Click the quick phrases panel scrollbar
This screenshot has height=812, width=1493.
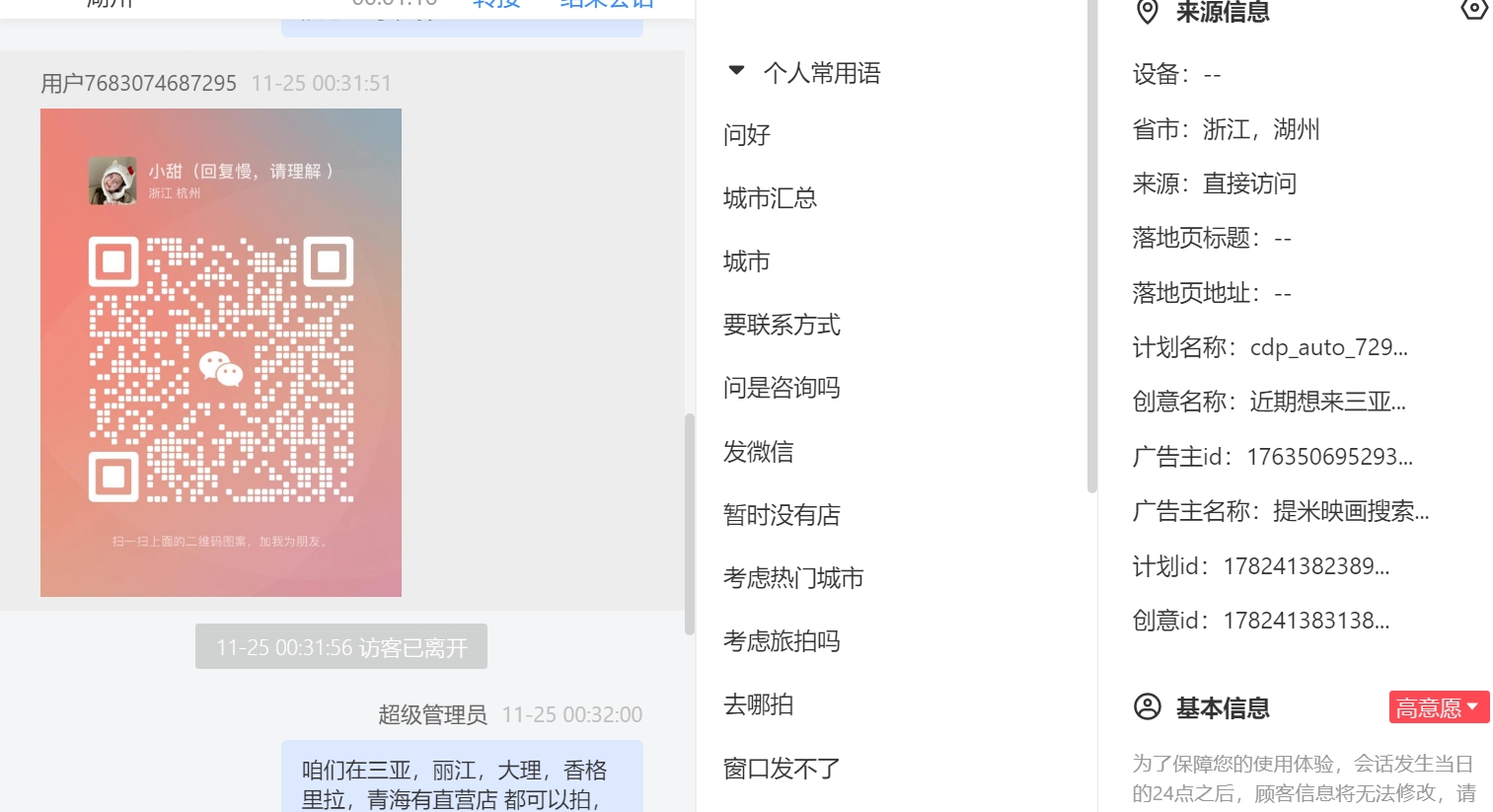pos(1091,247)
